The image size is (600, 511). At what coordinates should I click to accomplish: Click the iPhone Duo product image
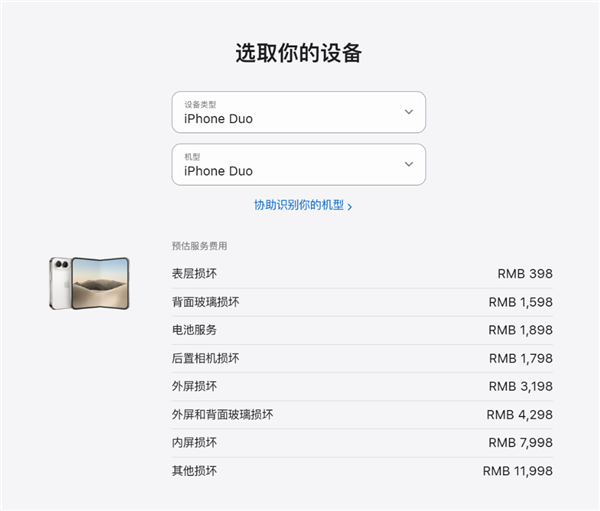click(90, 283)
